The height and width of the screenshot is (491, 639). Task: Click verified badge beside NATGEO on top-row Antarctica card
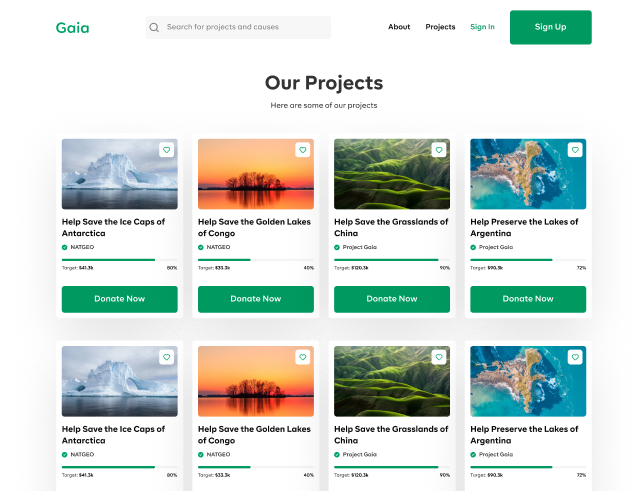point(64,247)
